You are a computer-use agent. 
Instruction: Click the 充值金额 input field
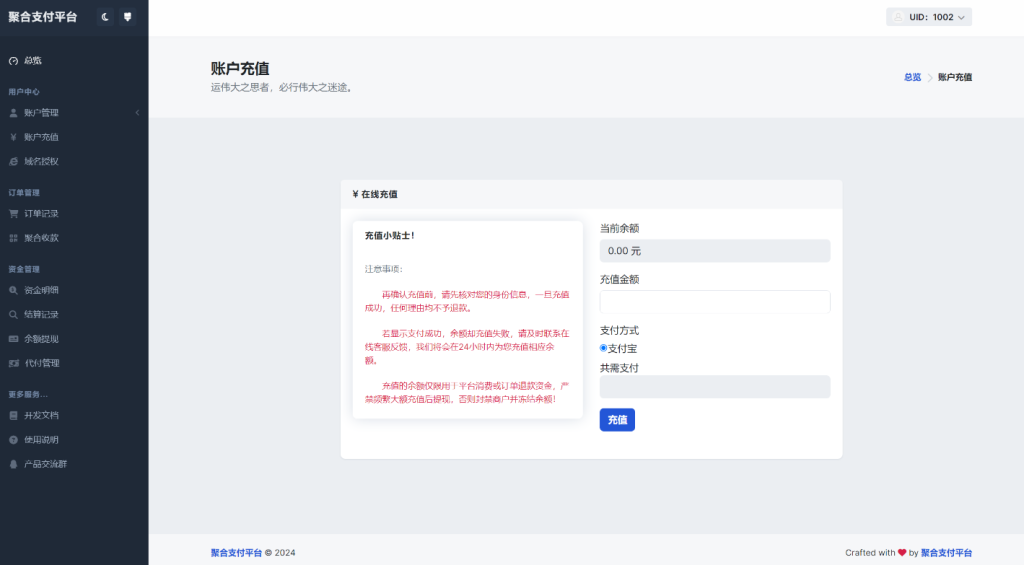click(714, 302)
